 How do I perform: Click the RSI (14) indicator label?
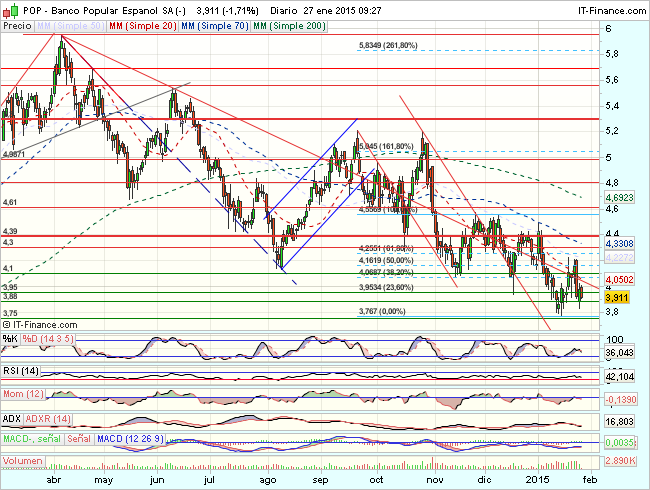tap(20, 370)
